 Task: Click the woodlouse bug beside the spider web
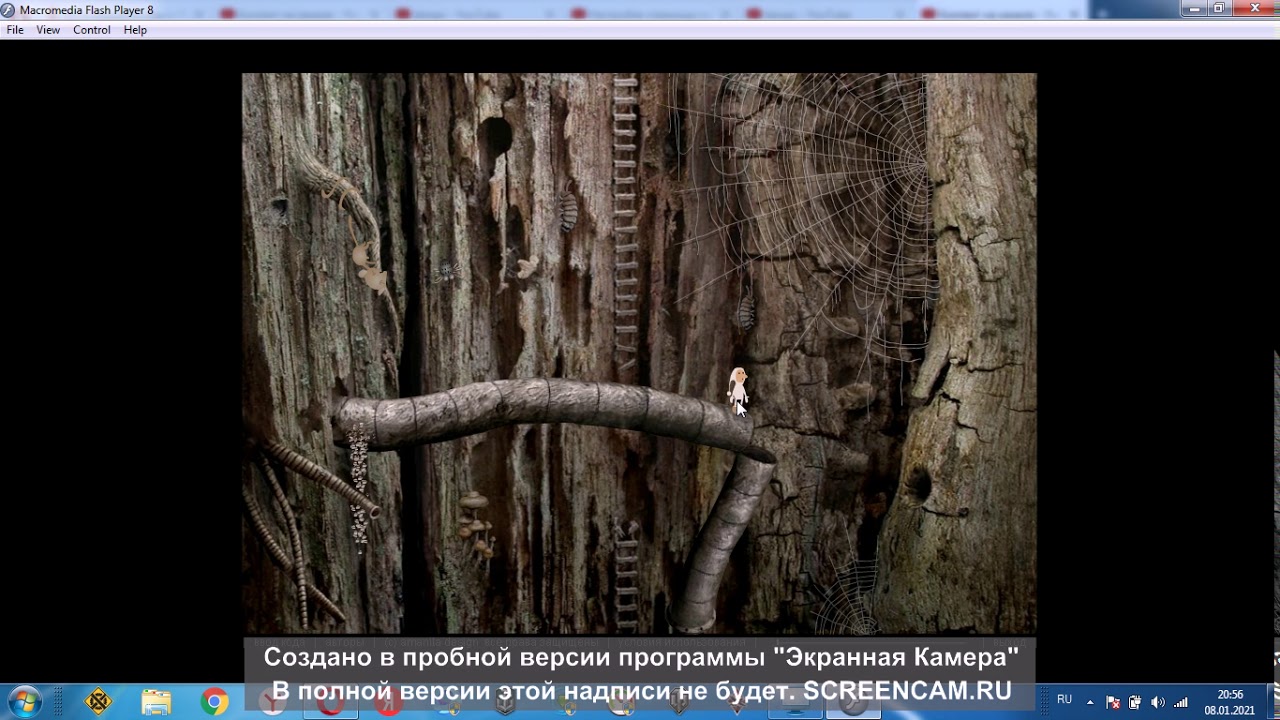(x=746, y=312)
